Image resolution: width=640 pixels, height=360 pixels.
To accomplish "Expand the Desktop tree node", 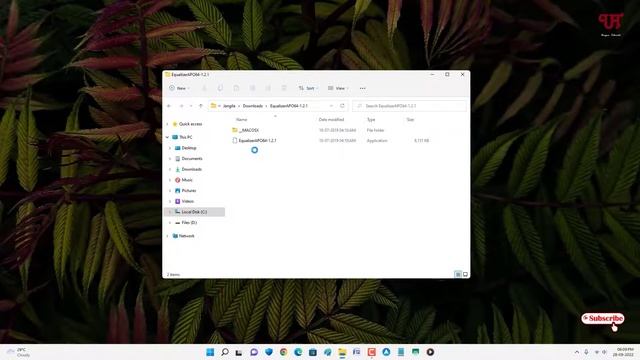I will pos(170,148).
